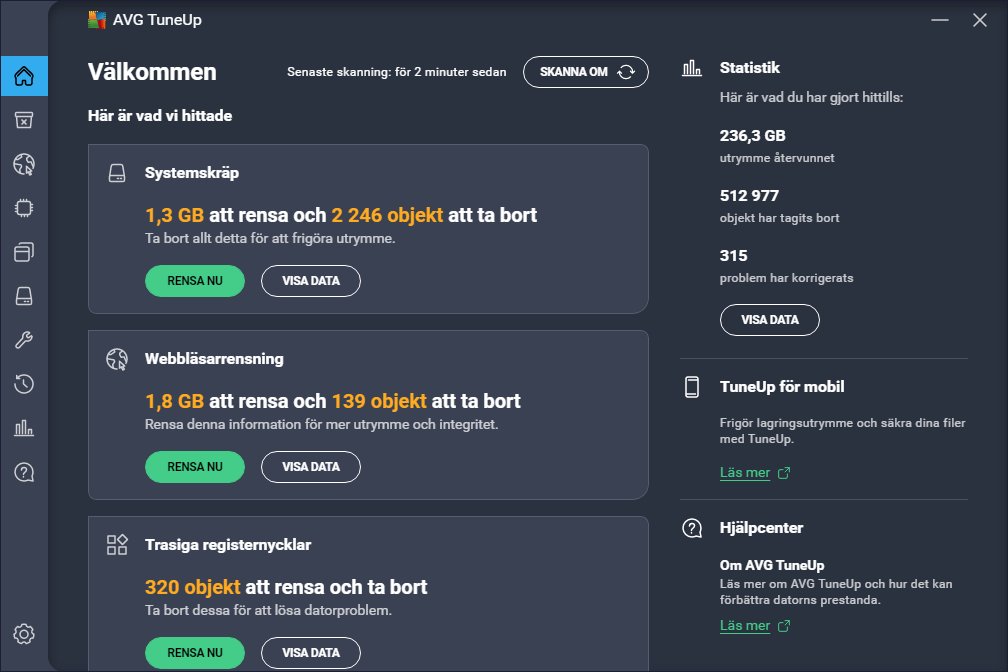Viewport: 1008px width, 672px height.
Task: Open the wrench repair sidebar icon
Action: click(24, 340)
